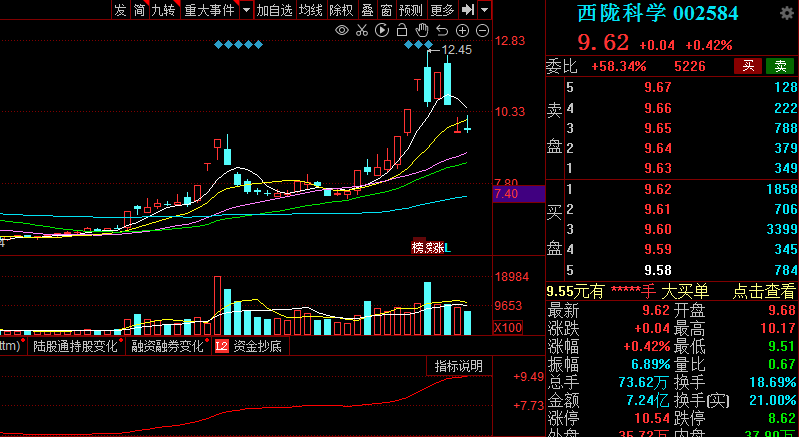Select buy level 2 price 9.61
Screen dimensions: 799x437
tap(658, 209)
